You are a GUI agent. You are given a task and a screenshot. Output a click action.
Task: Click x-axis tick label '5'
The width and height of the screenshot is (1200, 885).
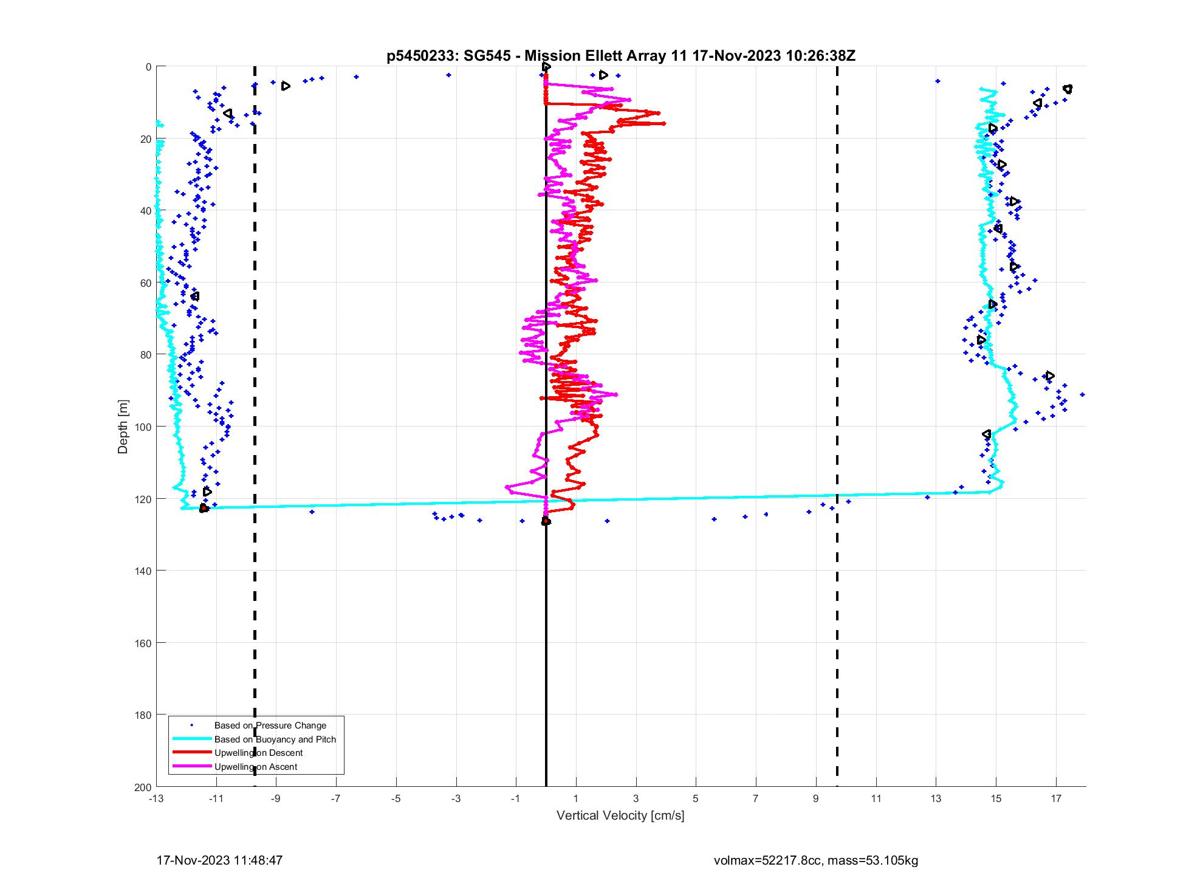pyautogui.click(x=696, y=798)
